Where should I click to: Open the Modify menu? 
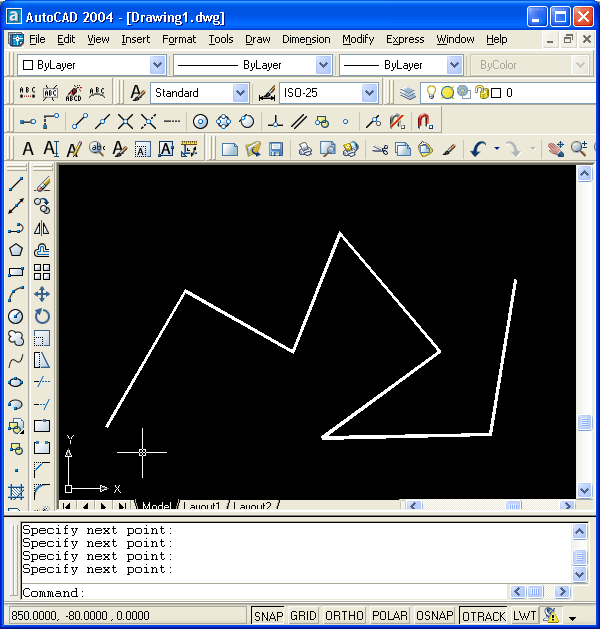click(x=358, y=39)
